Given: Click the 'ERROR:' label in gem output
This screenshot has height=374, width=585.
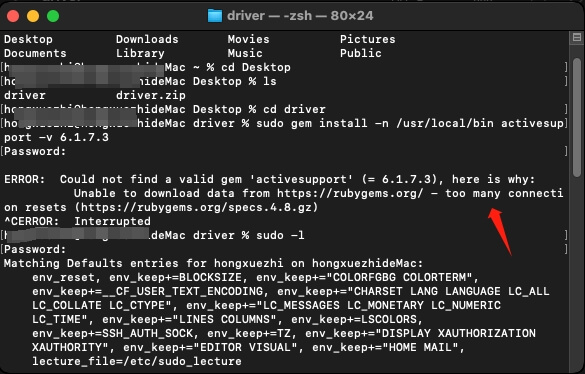Looking at the screenshot, I should coord(24,179).
